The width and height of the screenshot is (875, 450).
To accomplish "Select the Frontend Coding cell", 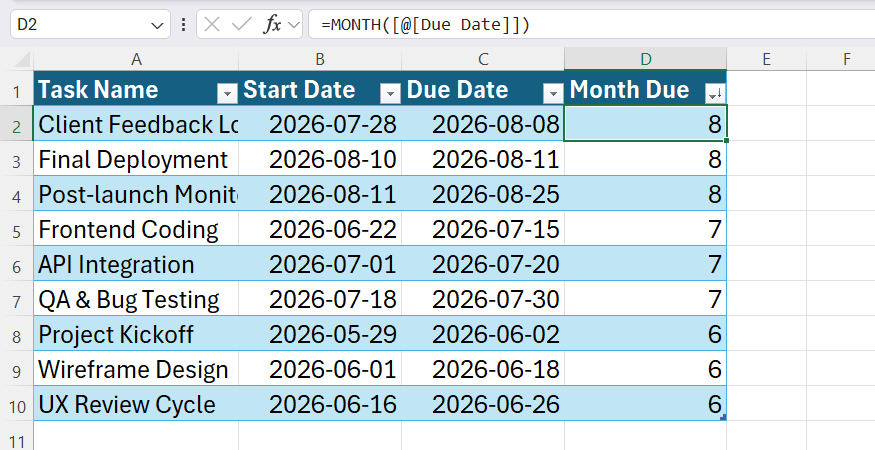I will [x=136, y=228].
